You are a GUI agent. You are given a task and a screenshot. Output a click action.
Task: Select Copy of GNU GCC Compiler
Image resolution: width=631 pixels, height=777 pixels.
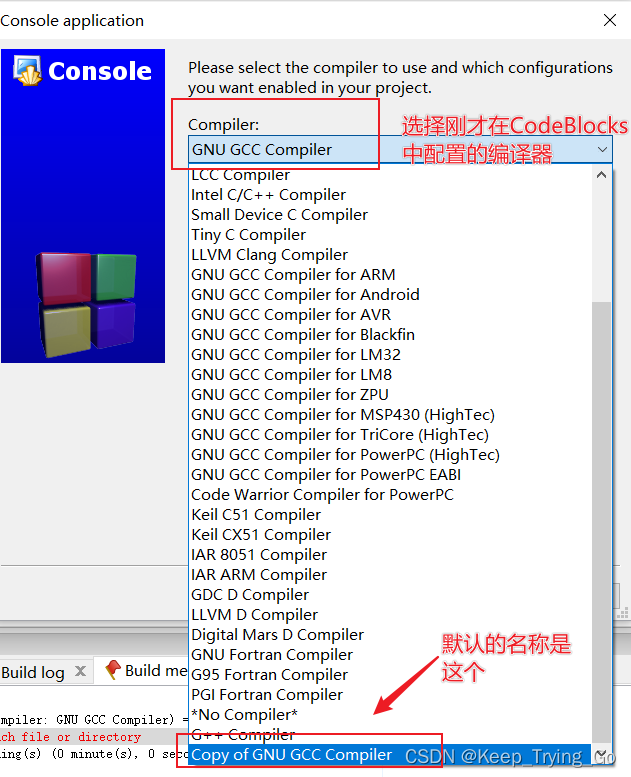291,755
